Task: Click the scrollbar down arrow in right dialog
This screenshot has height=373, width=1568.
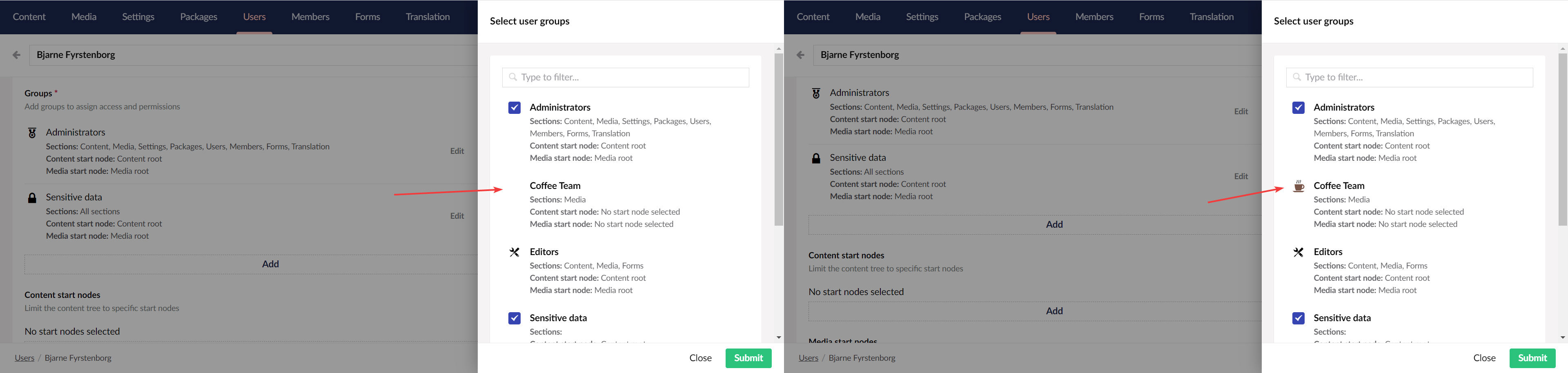Action: click(x=1563, y=338)
